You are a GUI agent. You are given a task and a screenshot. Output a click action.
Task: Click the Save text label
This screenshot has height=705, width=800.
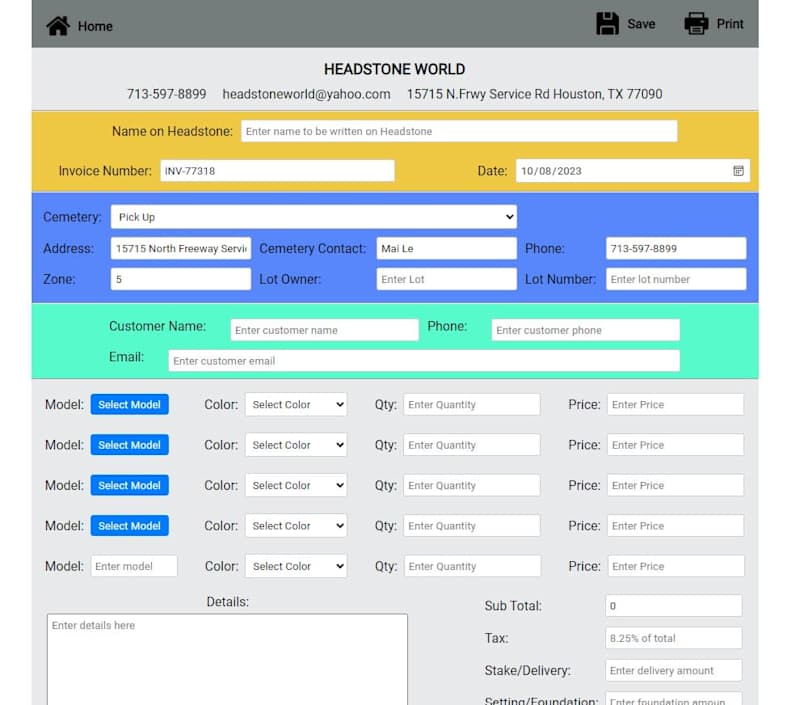(641, 24)
